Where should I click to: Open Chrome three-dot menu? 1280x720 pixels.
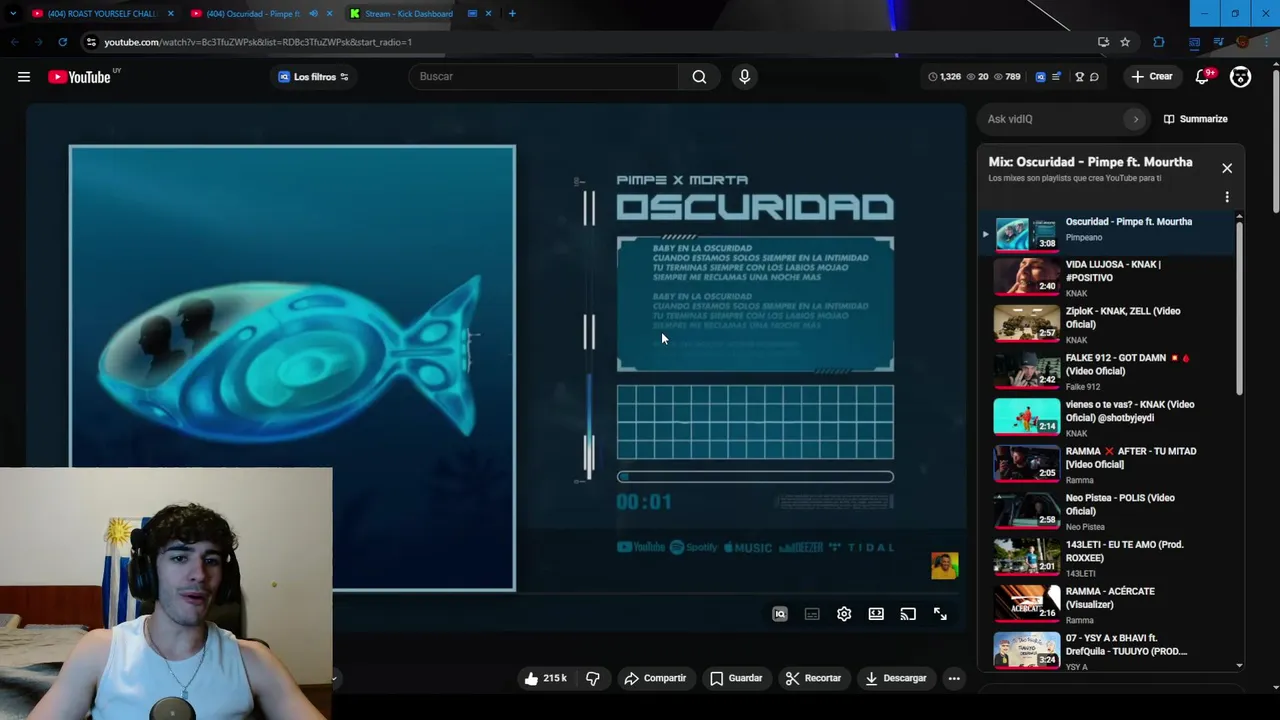(1267, 42)
